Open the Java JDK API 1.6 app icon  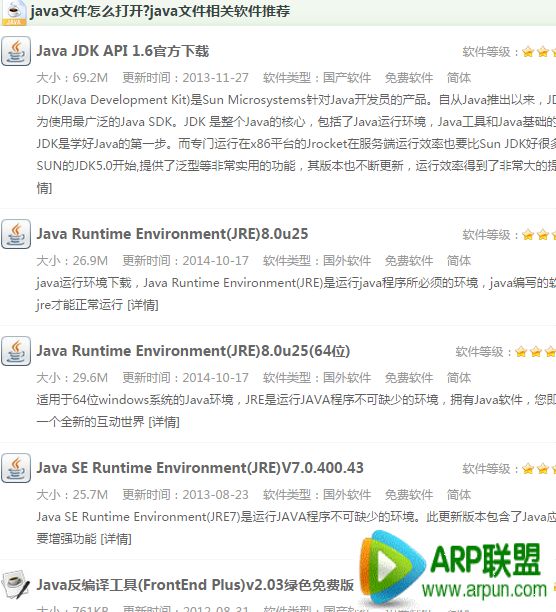(16, 51)
